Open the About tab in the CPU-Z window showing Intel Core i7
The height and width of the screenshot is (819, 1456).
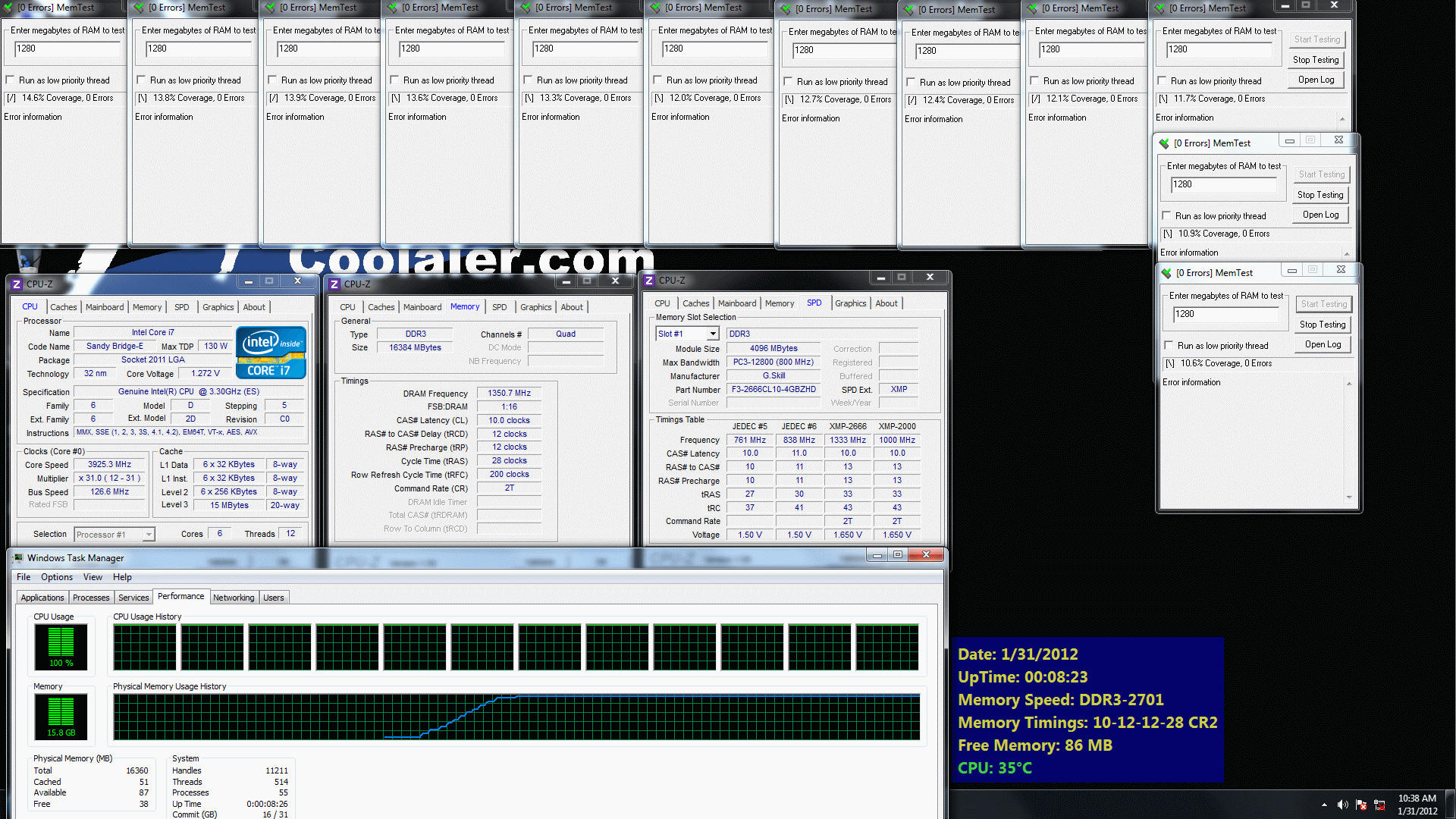click(254, 307)
